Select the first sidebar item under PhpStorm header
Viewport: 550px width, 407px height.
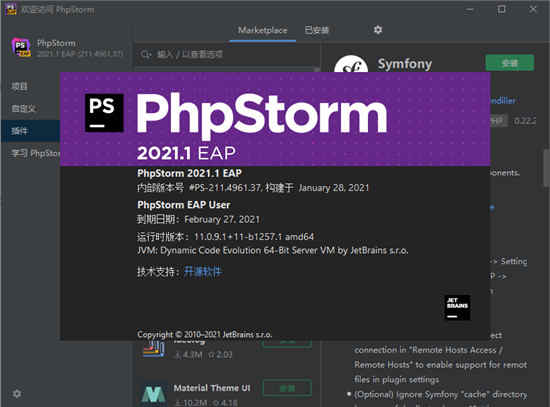[20, 86]
